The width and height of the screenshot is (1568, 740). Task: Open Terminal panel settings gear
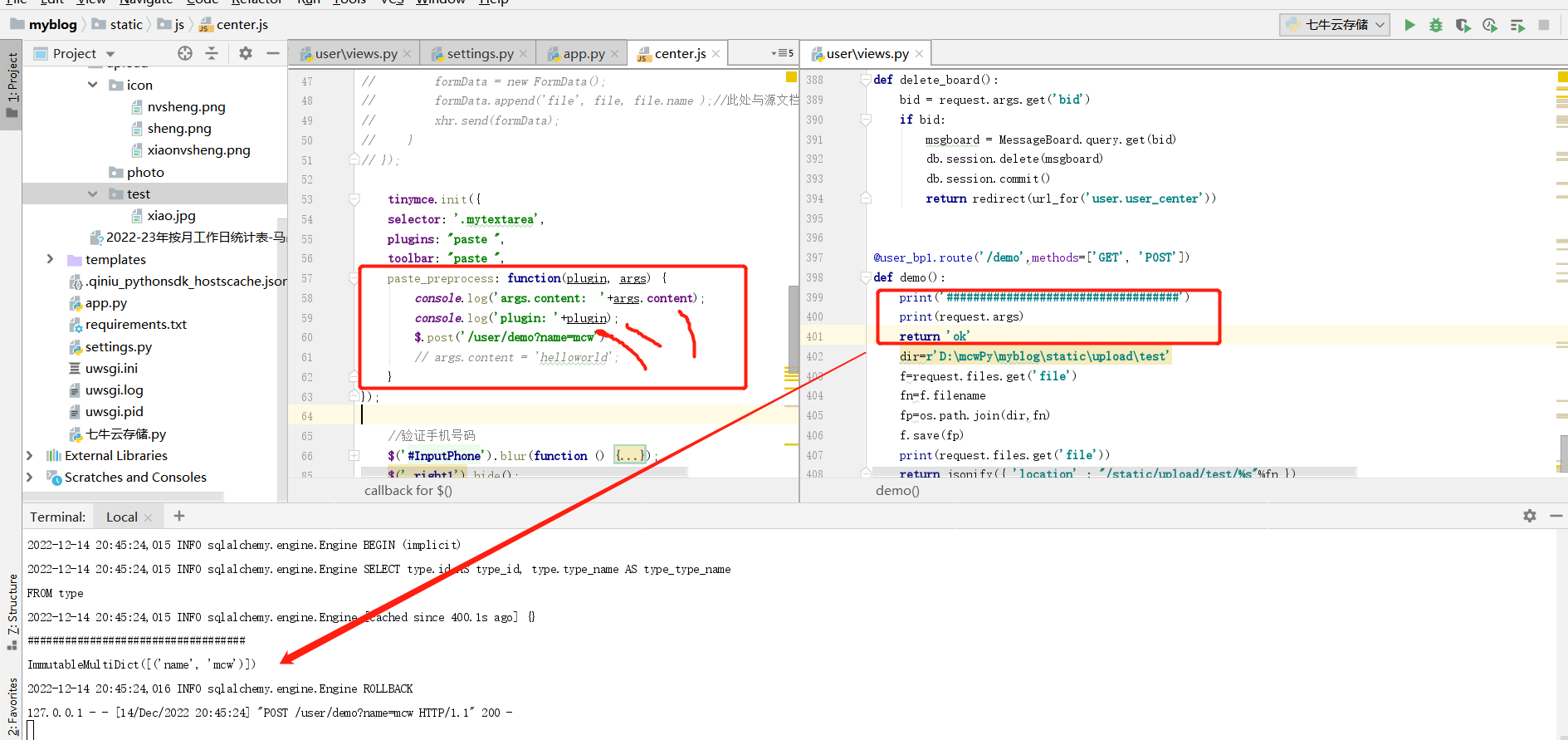click(1530, 516)
